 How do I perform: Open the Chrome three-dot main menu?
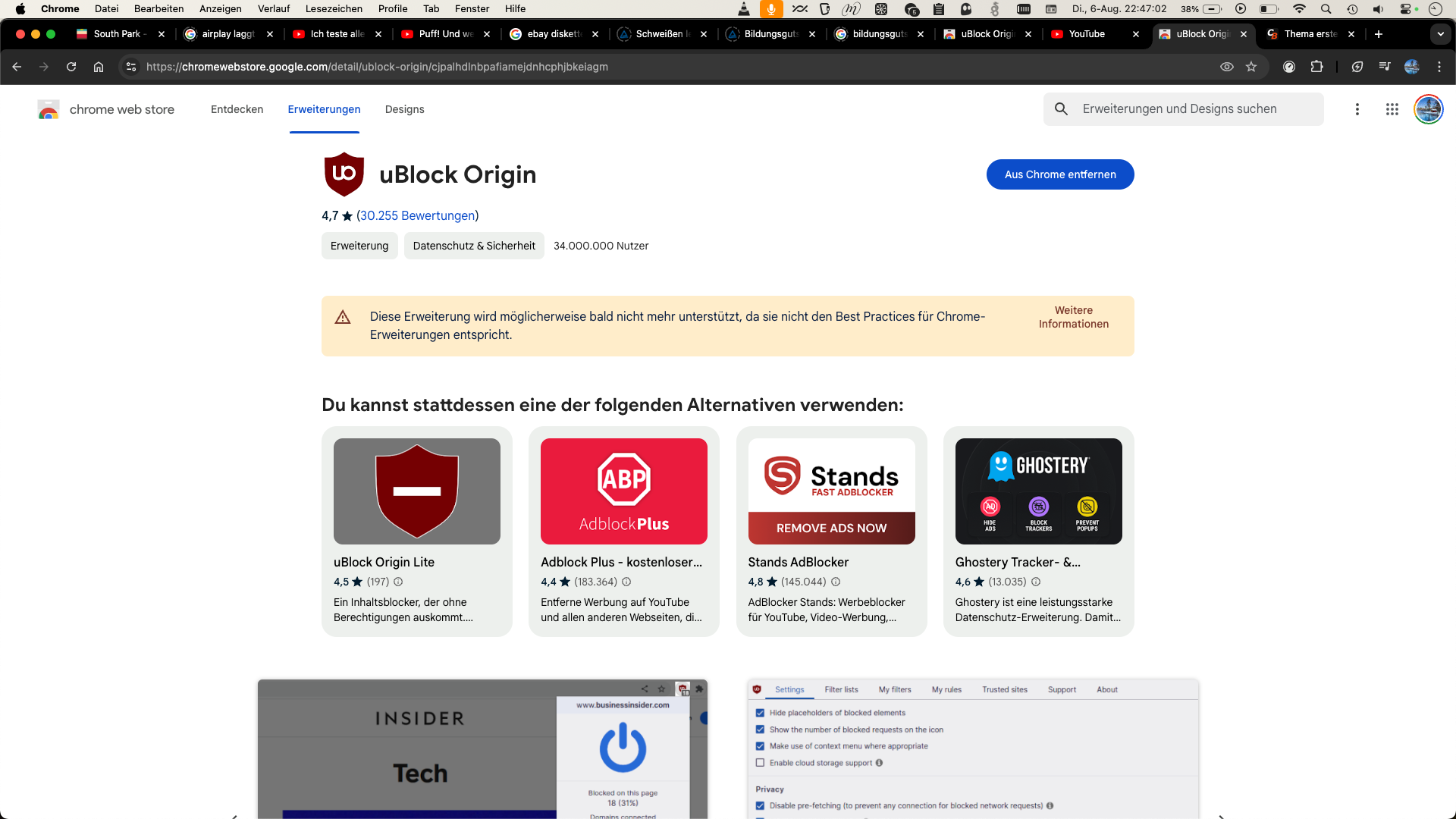pyautogui.click(x=1439, y=67)
